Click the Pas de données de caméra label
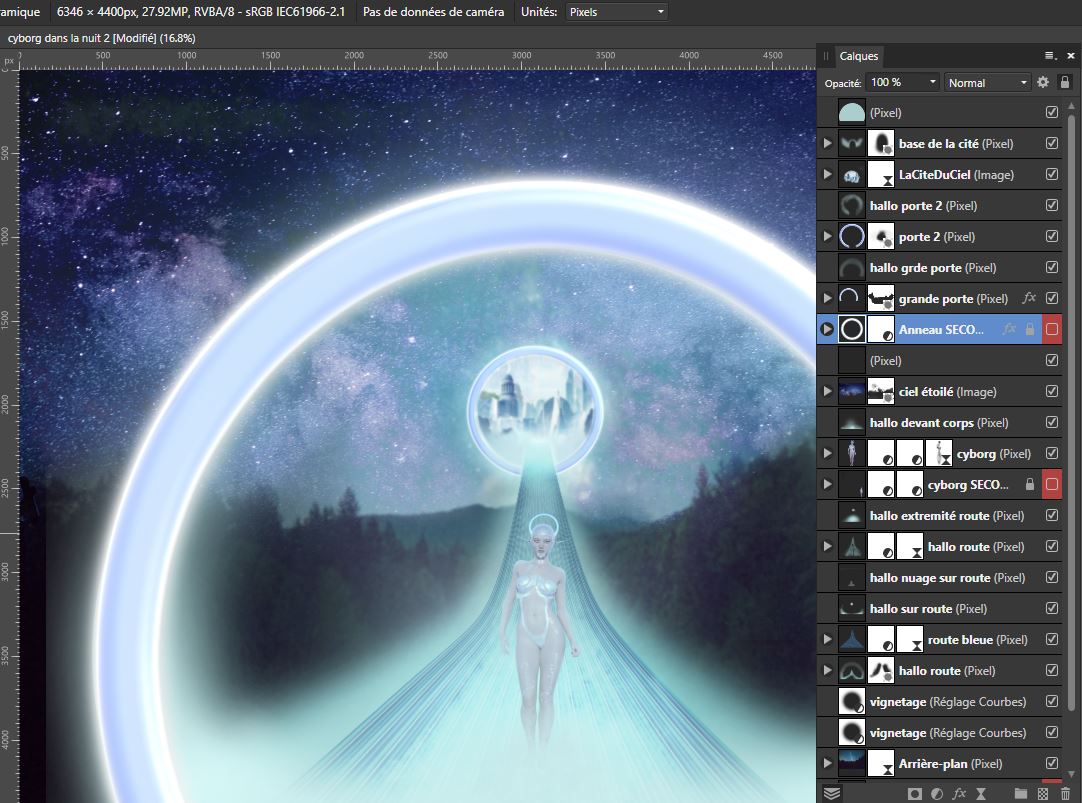The width and height of the screenshot is (1082, 803). (x=433, y=12)
